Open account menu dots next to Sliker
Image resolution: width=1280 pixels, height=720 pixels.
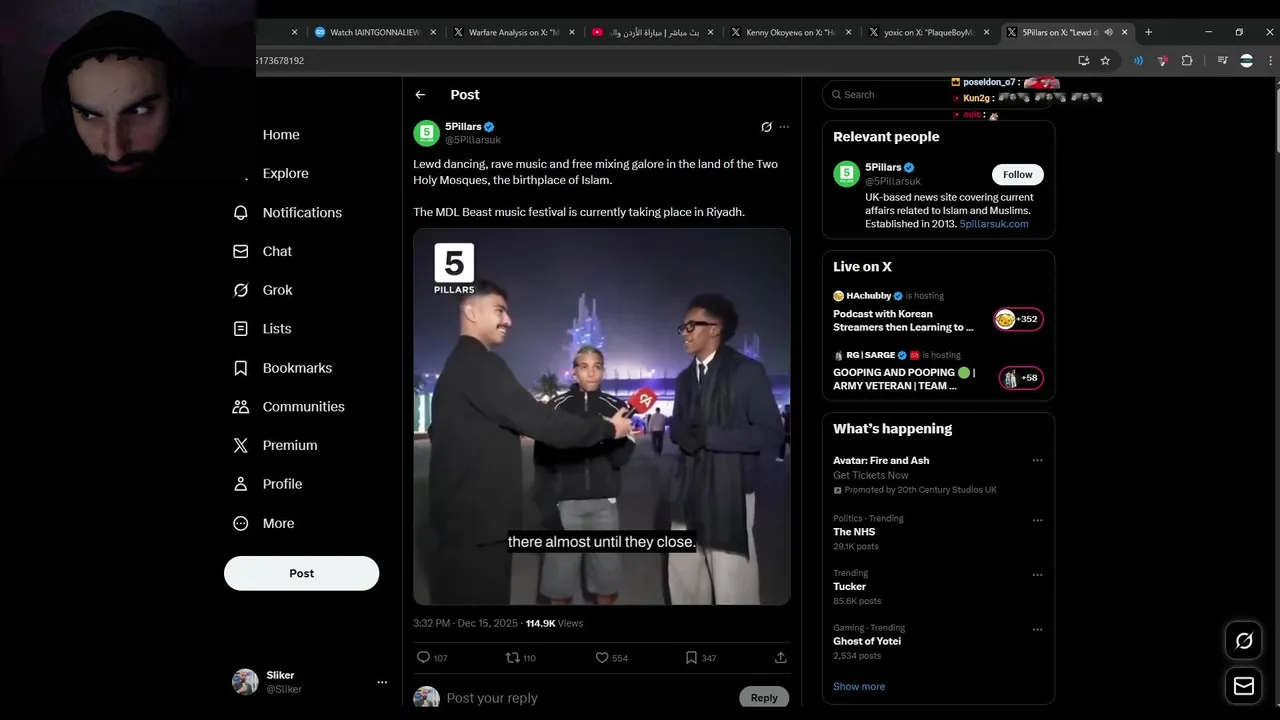[382, 682]
